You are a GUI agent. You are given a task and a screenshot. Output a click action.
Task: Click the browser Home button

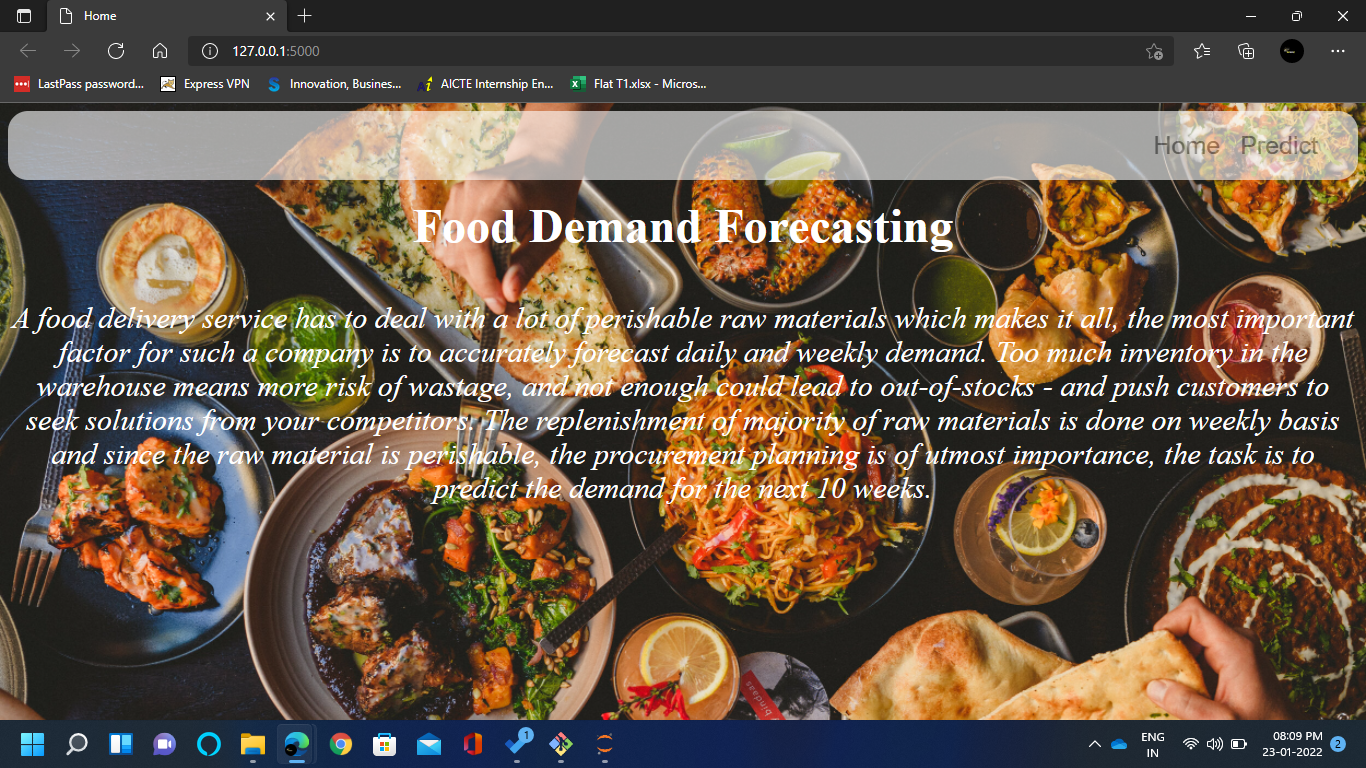click(159, 50)
